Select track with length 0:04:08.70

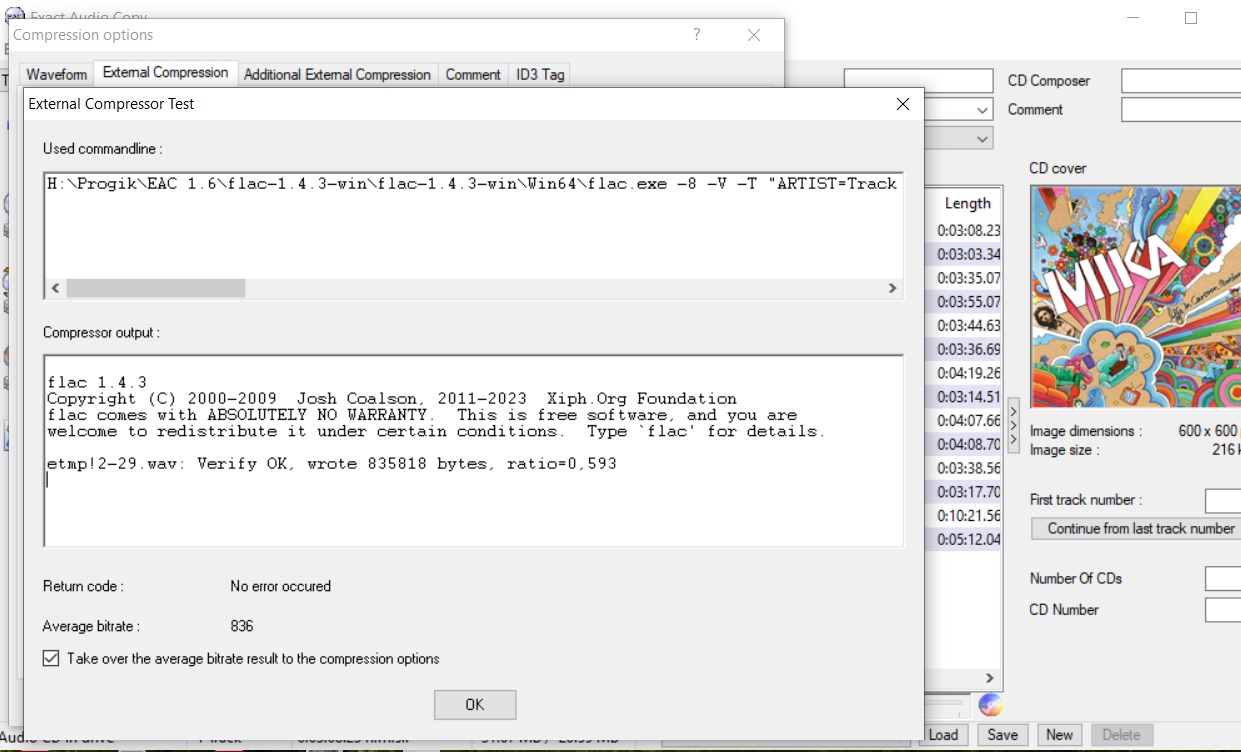(968, 444)
